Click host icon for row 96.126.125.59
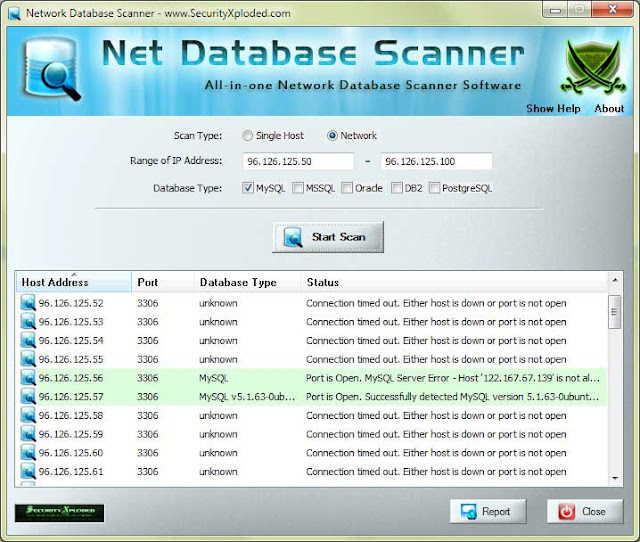This screenshot has height=542, width=640. pos(28,434)
